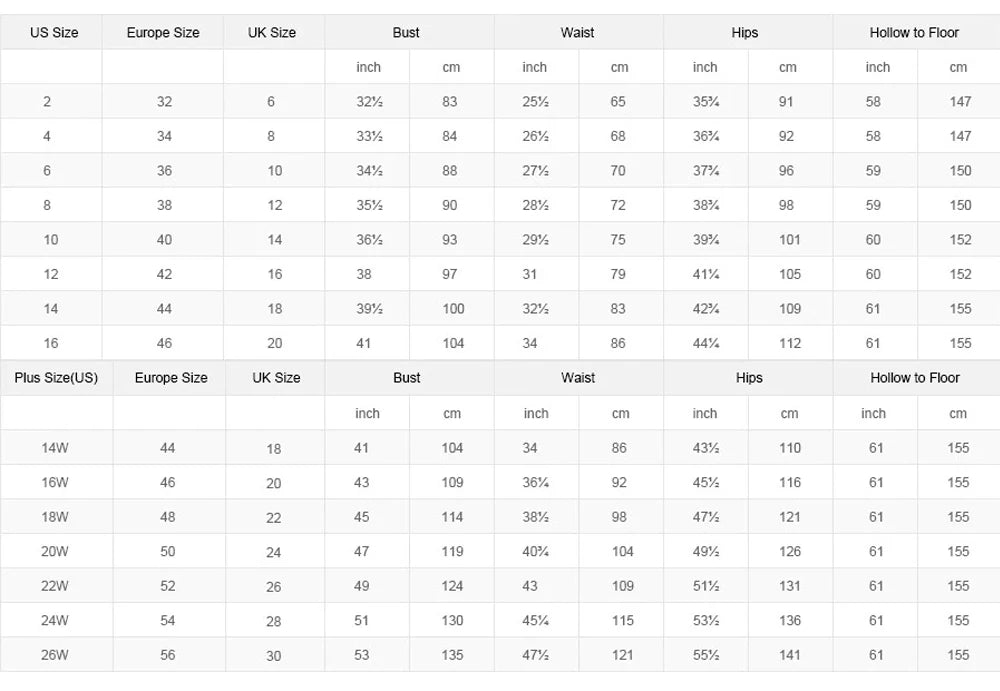Select the Europe size 56 cell
The height and width of the screenshot is (691, 1000).
[168, 655]
